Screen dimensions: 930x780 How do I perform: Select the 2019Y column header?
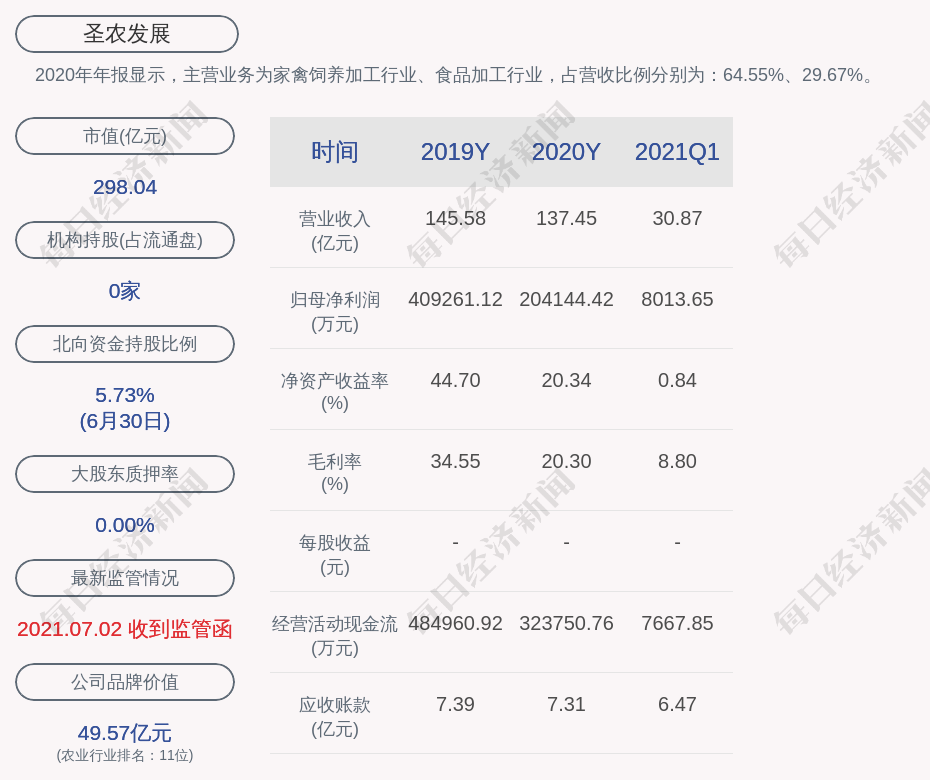tap(455, 152)
